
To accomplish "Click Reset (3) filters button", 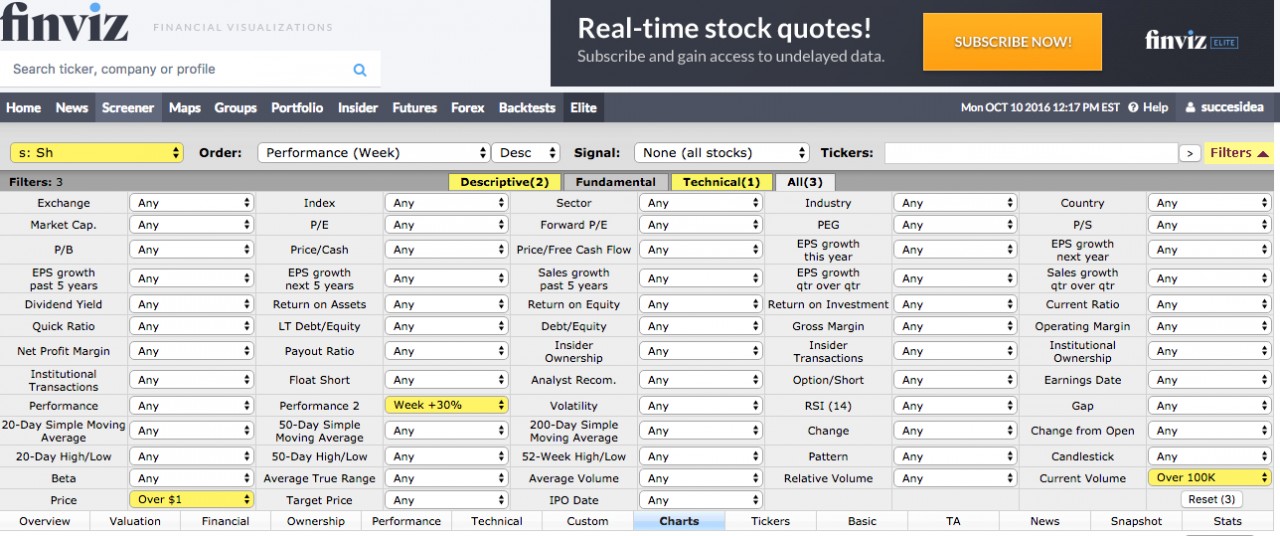I will tap(1212, 499).
